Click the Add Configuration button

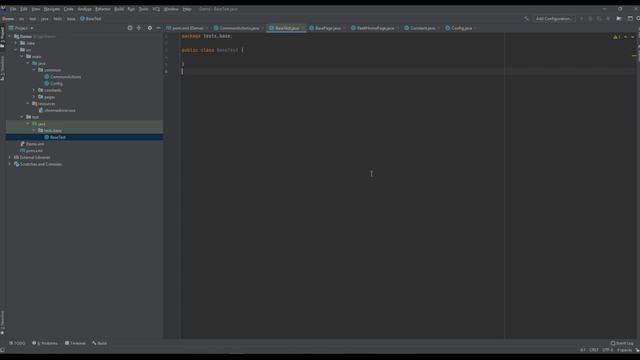point(553,19)
